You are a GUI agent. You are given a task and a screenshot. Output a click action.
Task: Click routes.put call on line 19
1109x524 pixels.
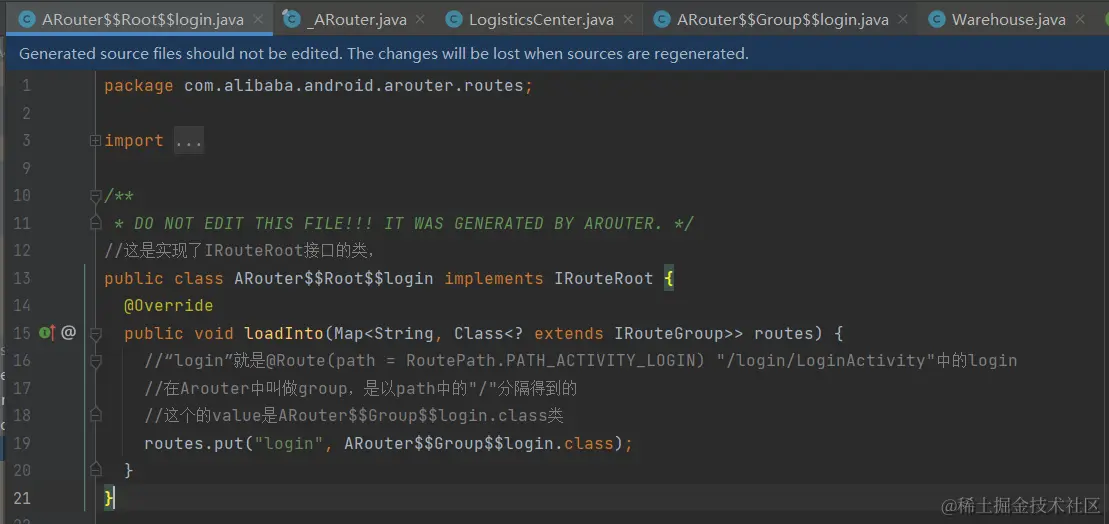[194, 443]
